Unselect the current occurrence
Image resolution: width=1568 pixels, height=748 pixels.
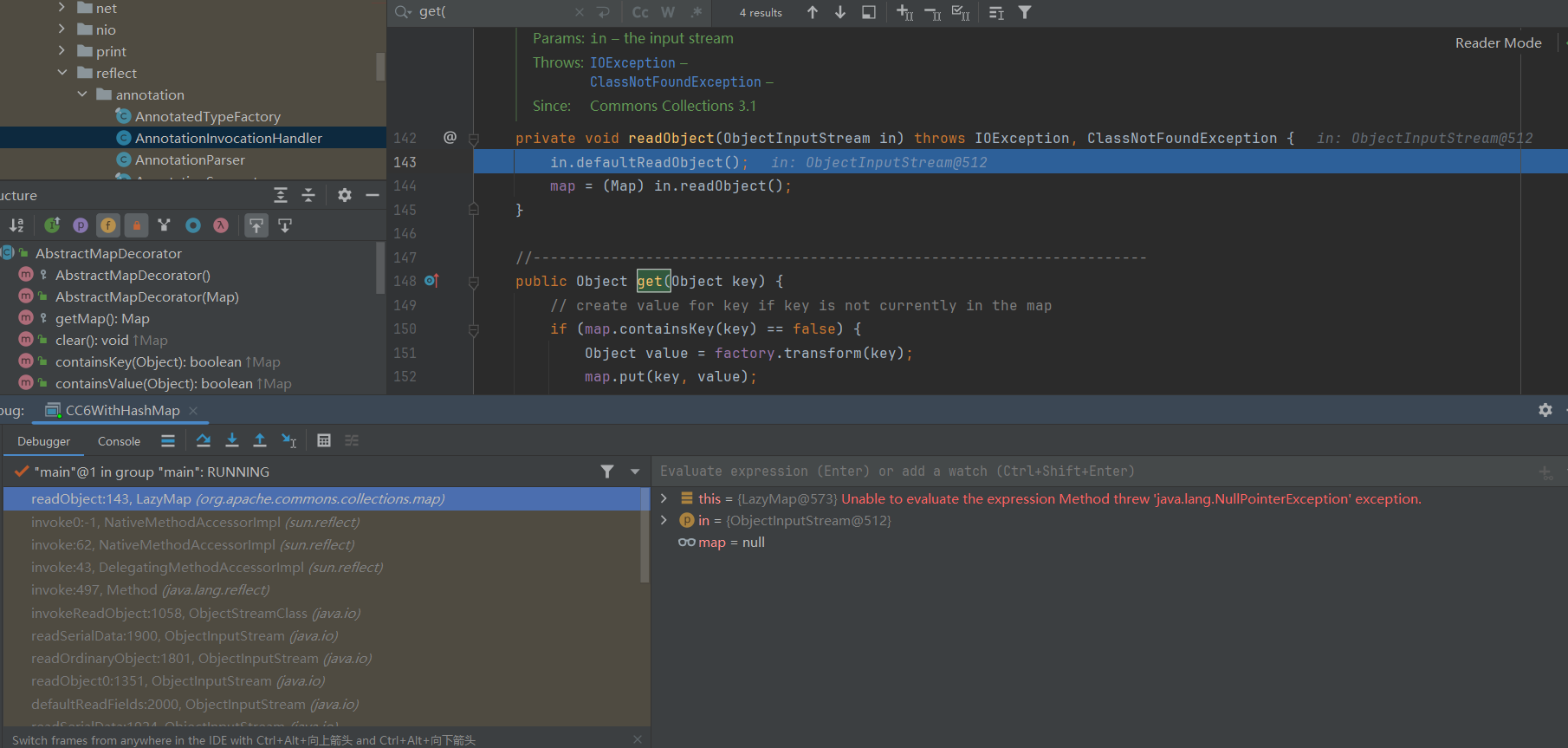[x=933, y=12]
